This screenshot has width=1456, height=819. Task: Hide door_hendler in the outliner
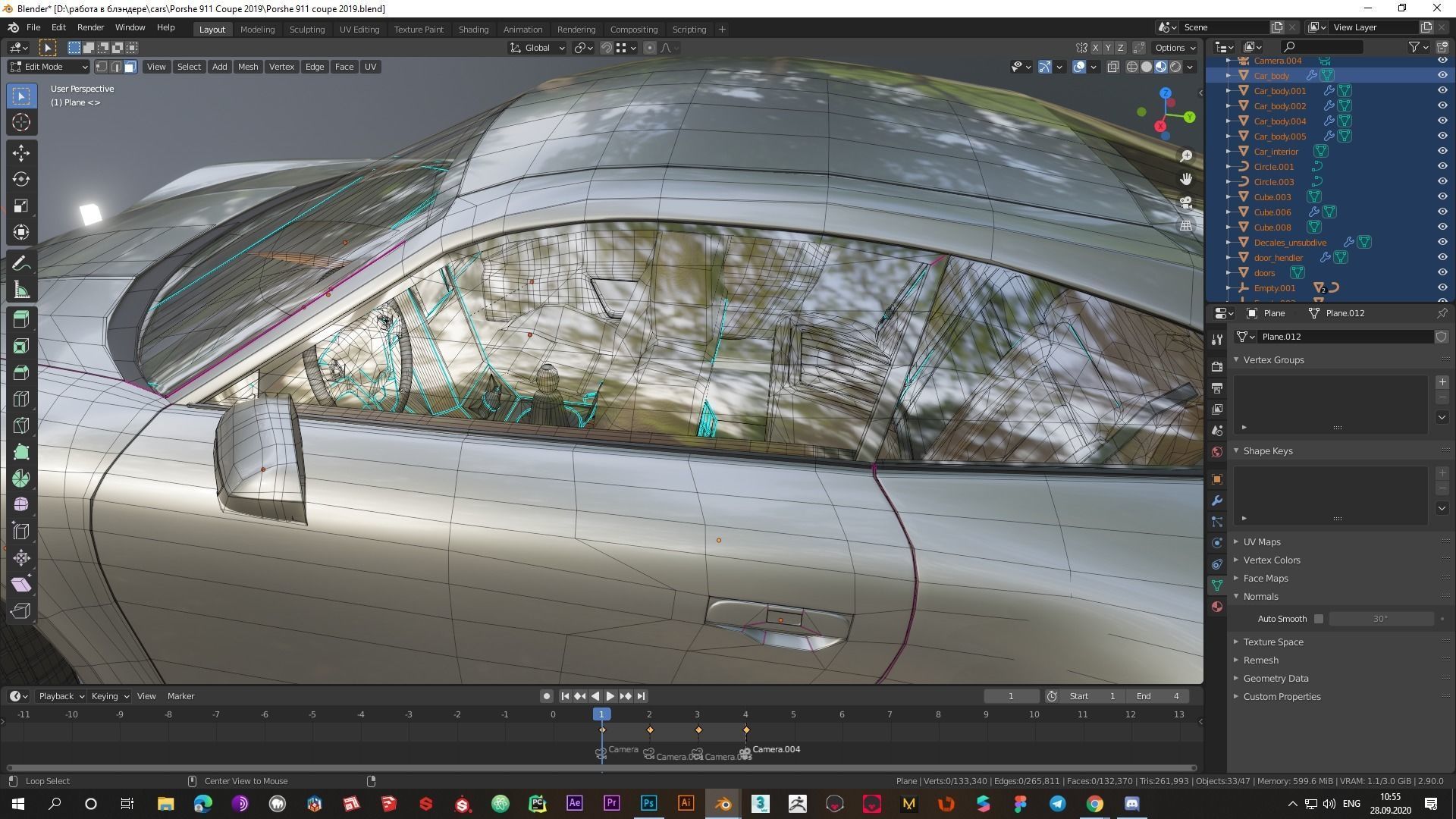pyautogui.click(x=1442, y=257)
